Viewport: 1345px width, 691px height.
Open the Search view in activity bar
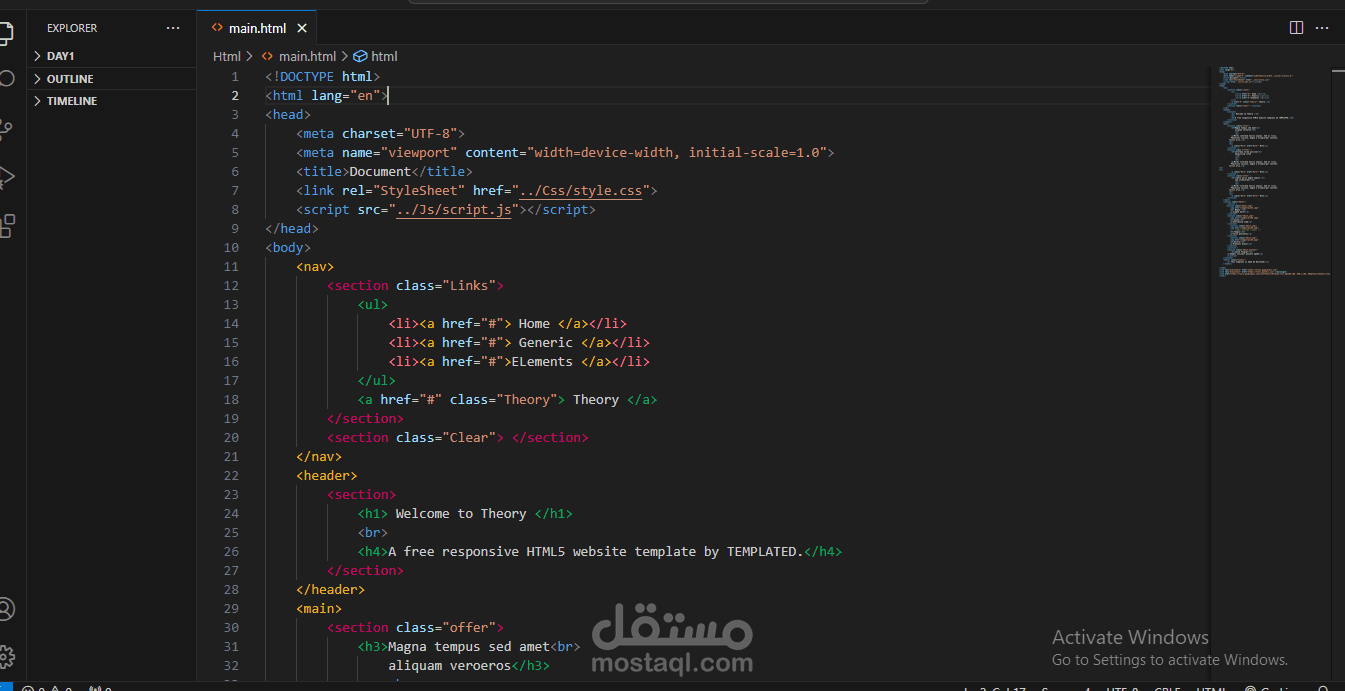click(x=5, y=79)
